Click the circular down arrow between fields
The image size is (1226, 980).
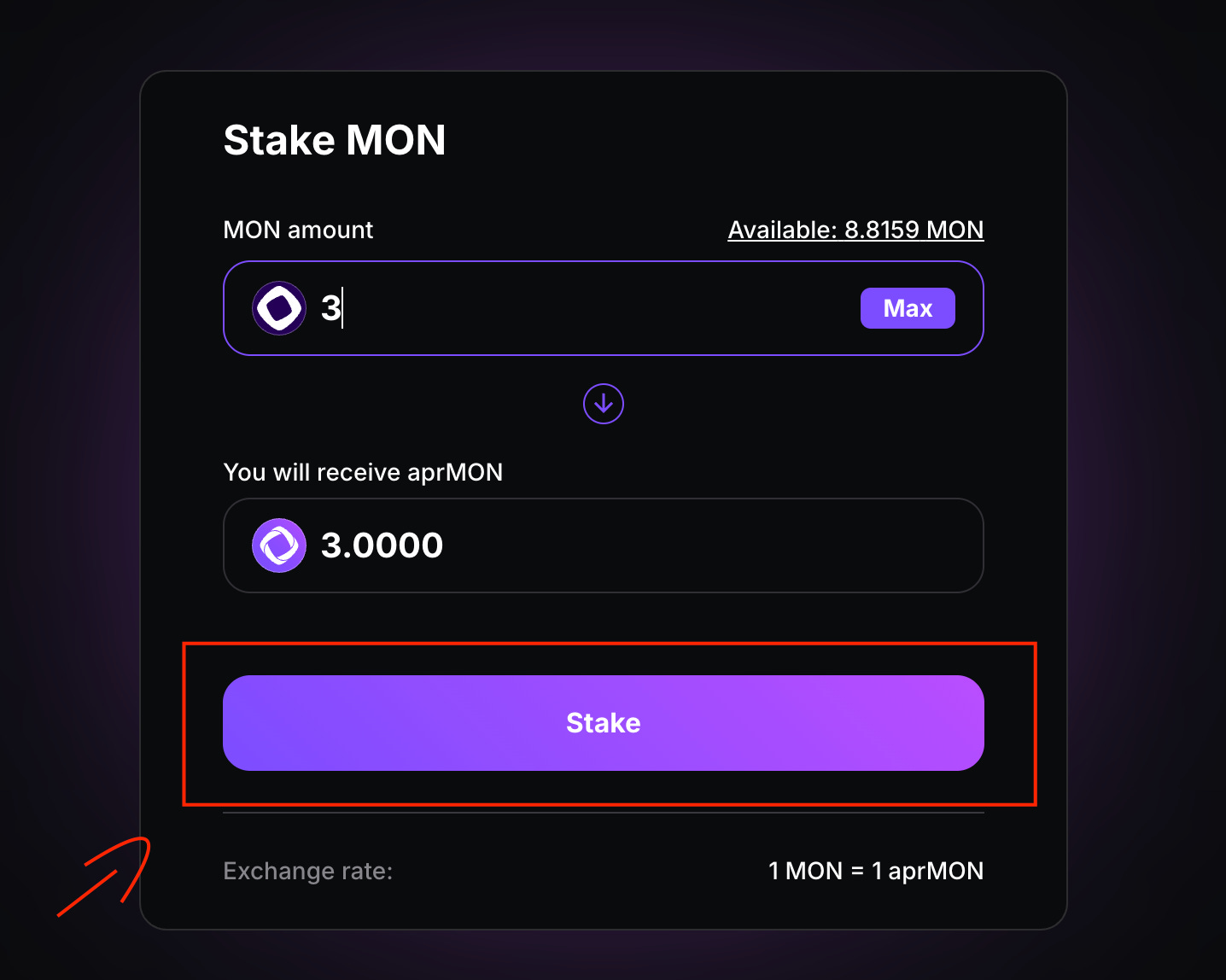tap(604, 404)
